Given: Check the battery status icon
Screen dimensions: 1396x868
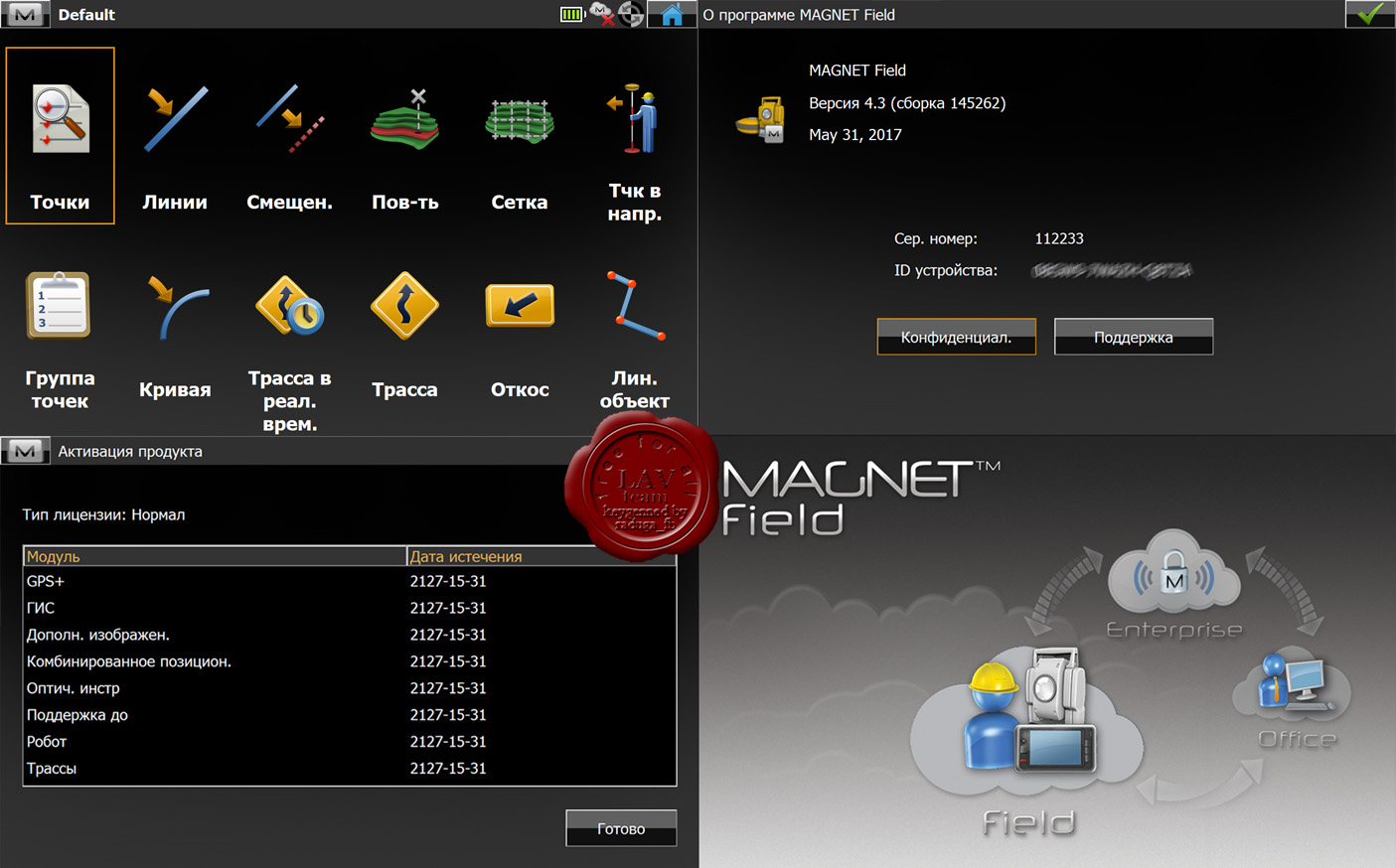Looking at the screenshot, I should pyautogui.click(x=571, y=14).
